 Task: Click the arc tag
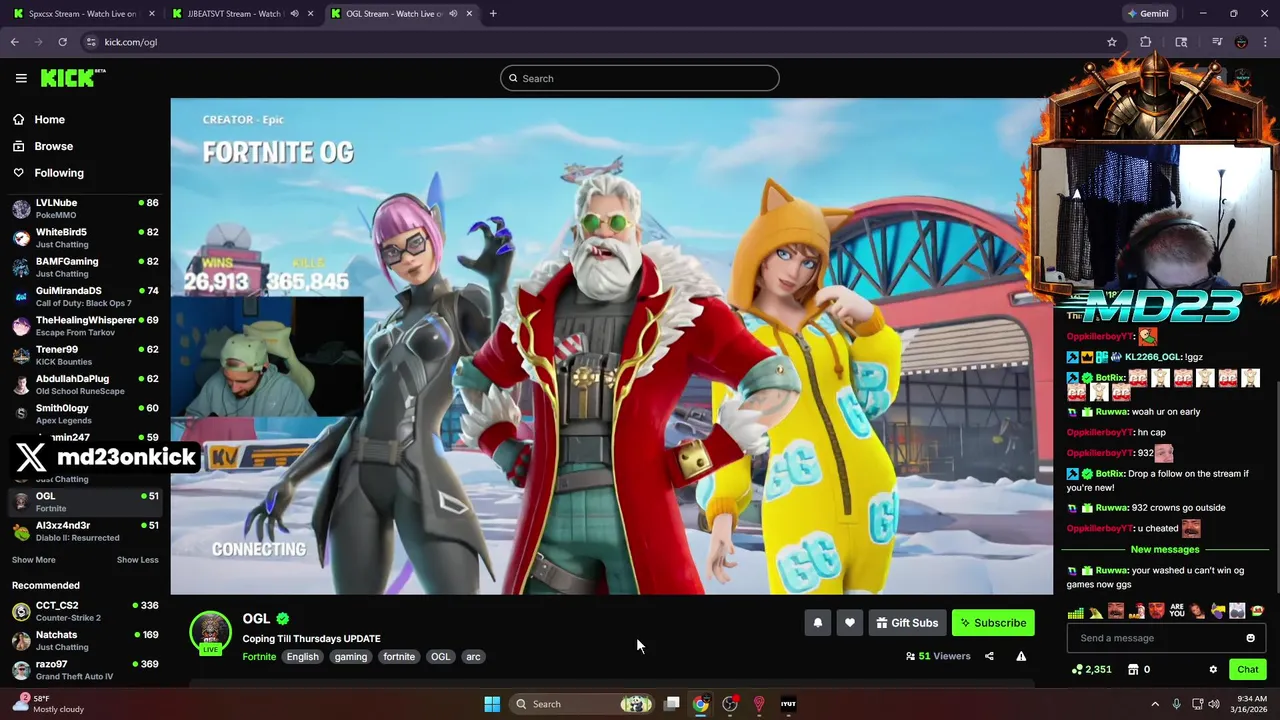coord(473,657)
